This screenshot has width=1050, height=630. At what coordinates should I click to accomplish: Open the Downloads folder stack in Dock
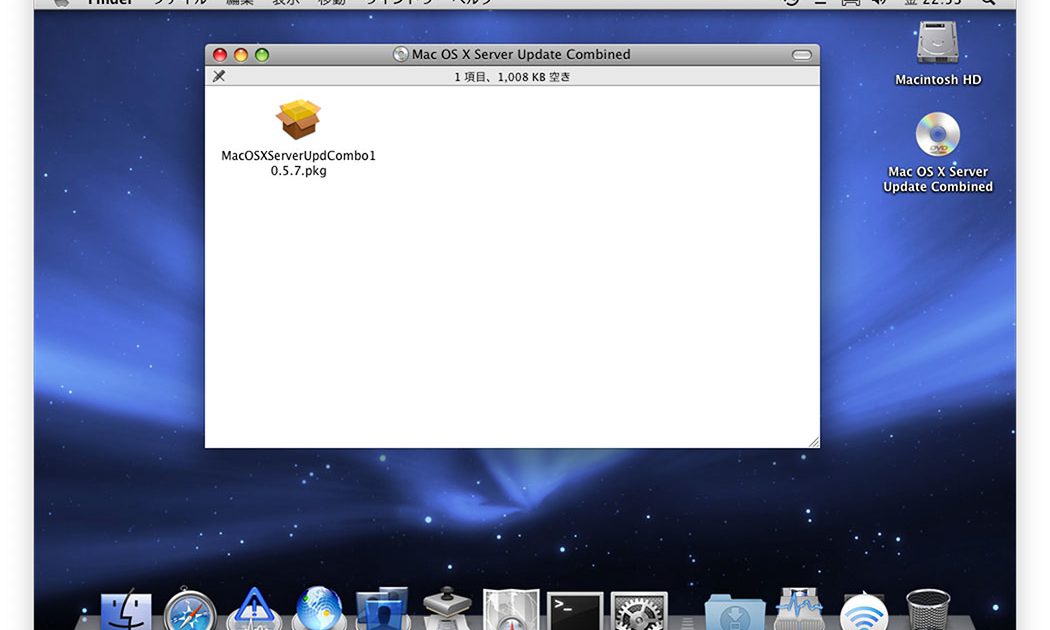pos(735,612)
